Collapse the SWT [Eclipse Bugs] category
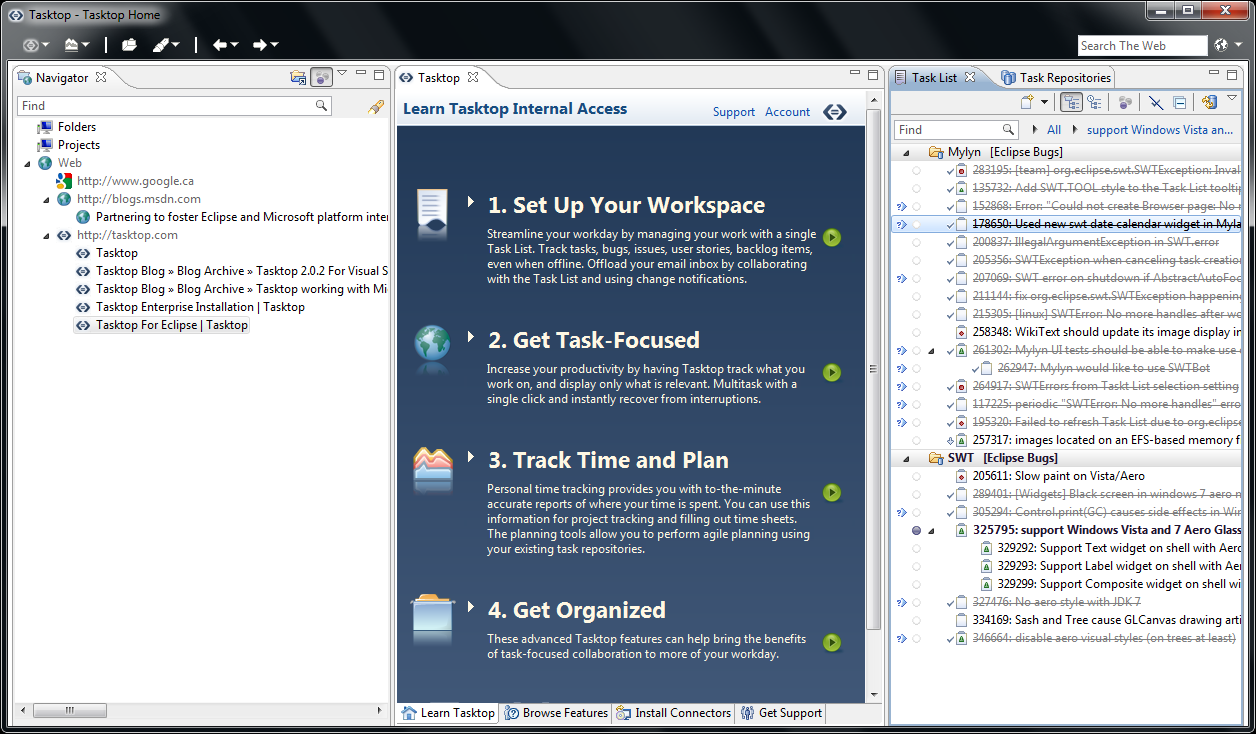1256x734 pixels. coord(906,458)
